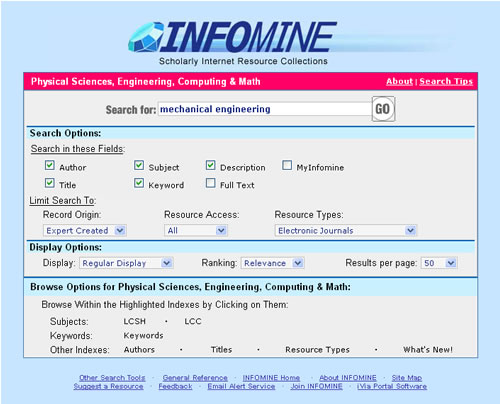Open the What's New! index
This screenshot has height=404, width=500.
click(428, 350)
